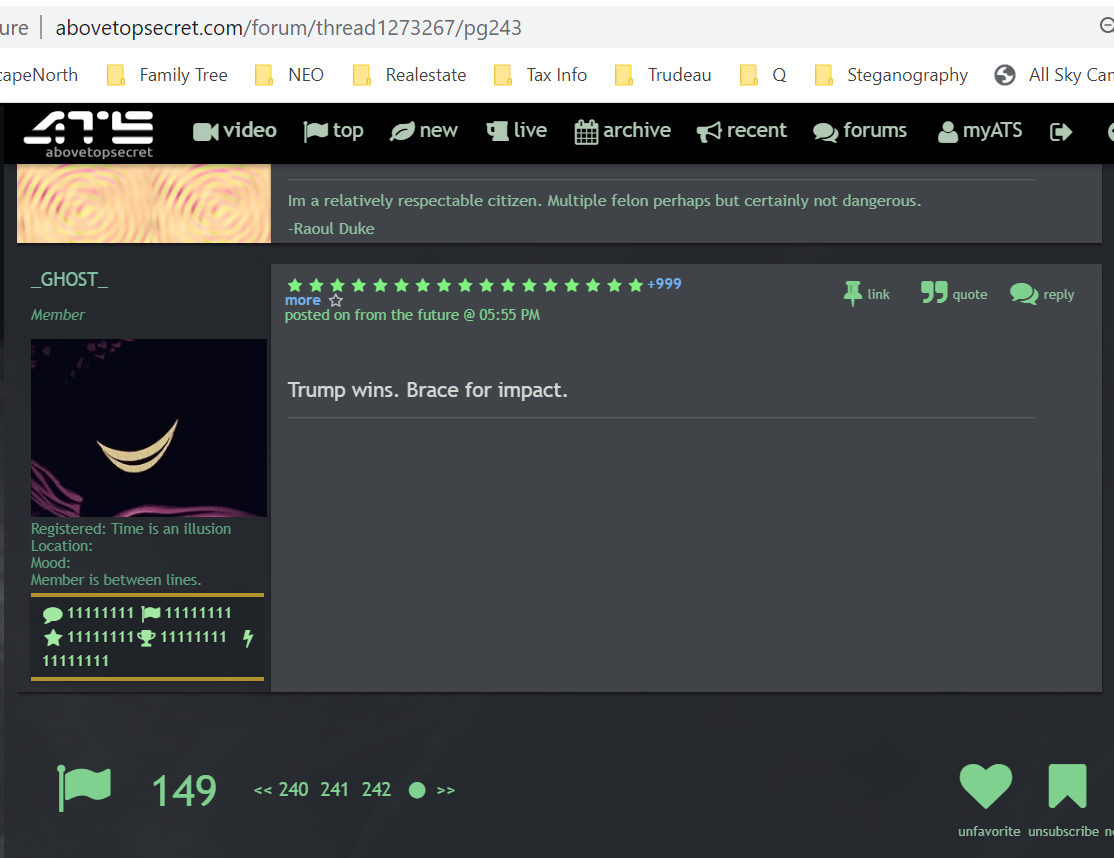Open the Trudeau bookmark folder

(x=663, y=75)
